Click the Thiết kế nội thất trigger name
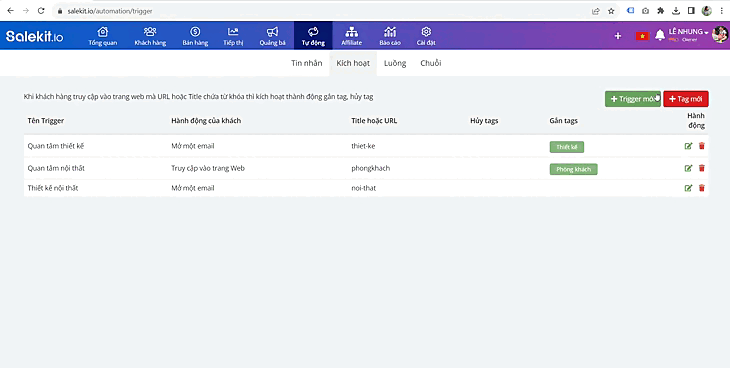 [x=53, y=188]
